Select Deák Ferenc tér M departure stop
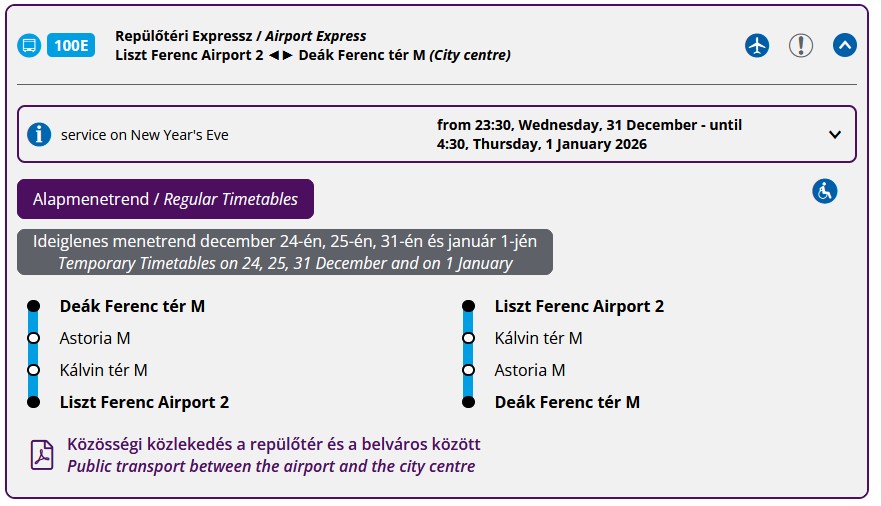This screenshot has width=881, height=506. coord(132,306)
